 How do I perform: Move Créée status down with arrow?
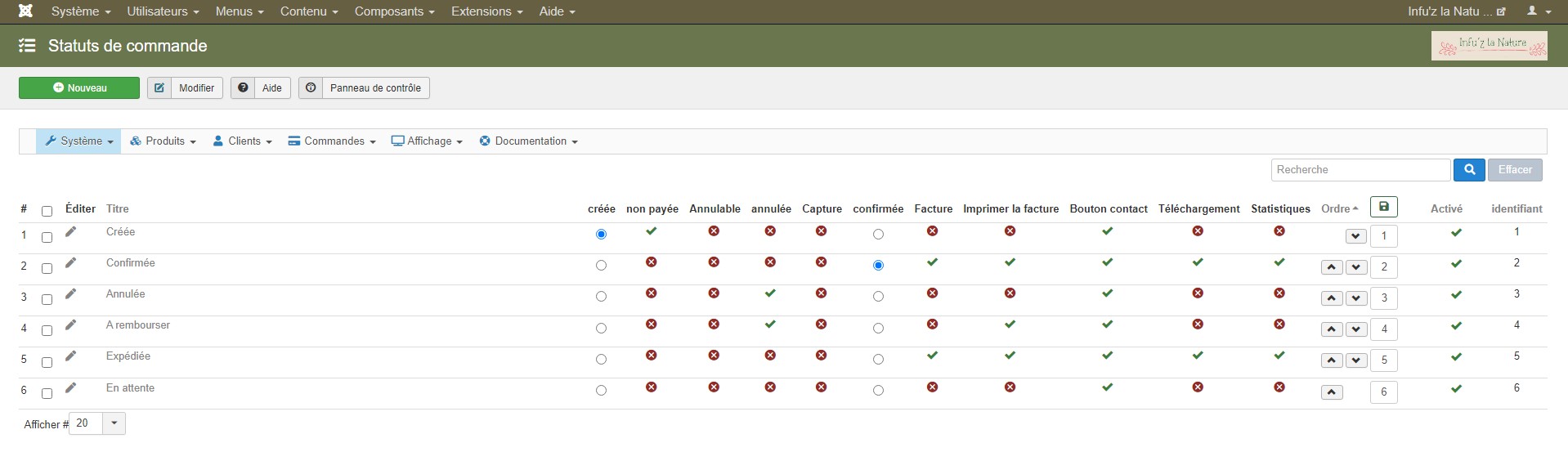coord(1355,236)
